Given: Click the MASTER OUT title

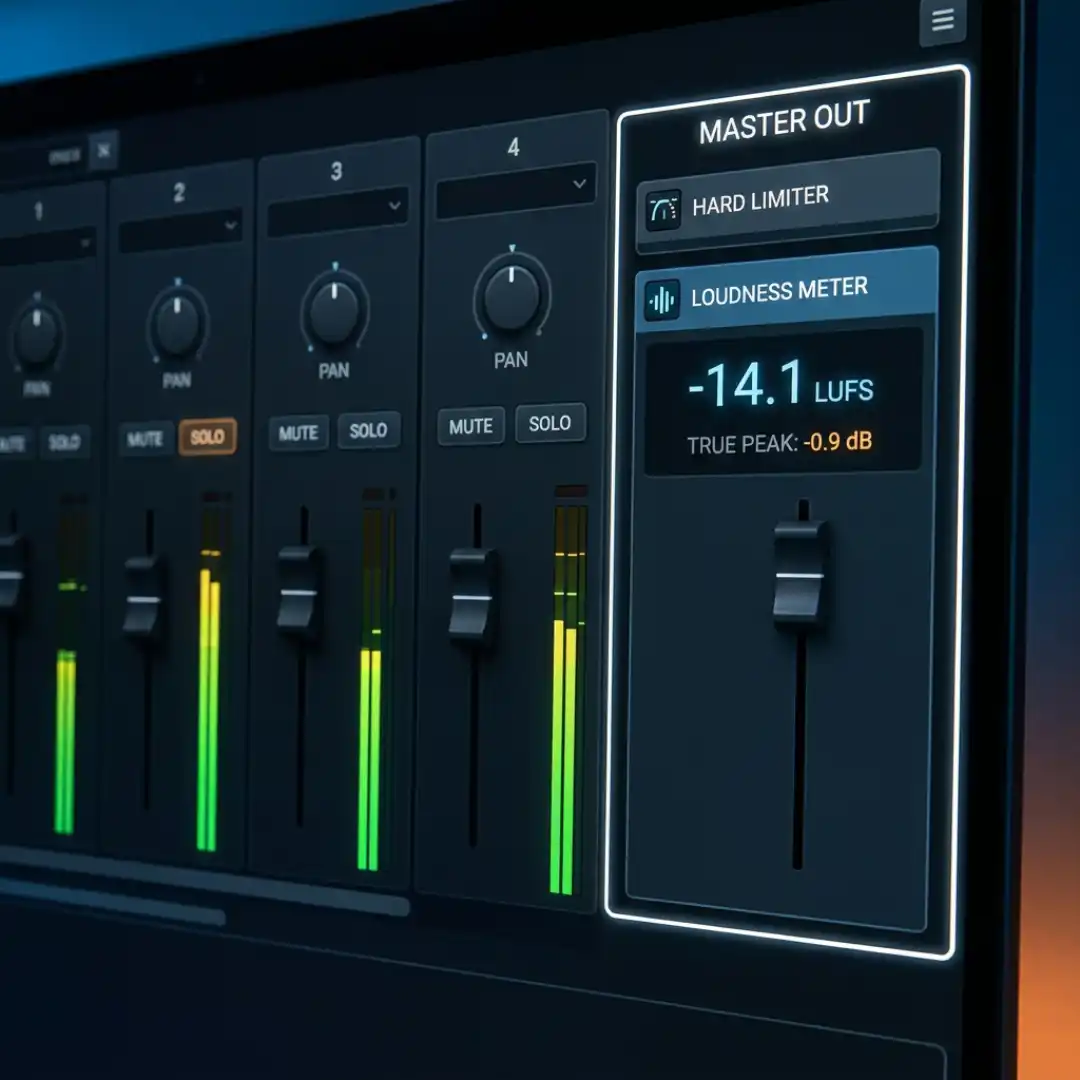Looking at the screenshot, I should (x=785, y=122).
